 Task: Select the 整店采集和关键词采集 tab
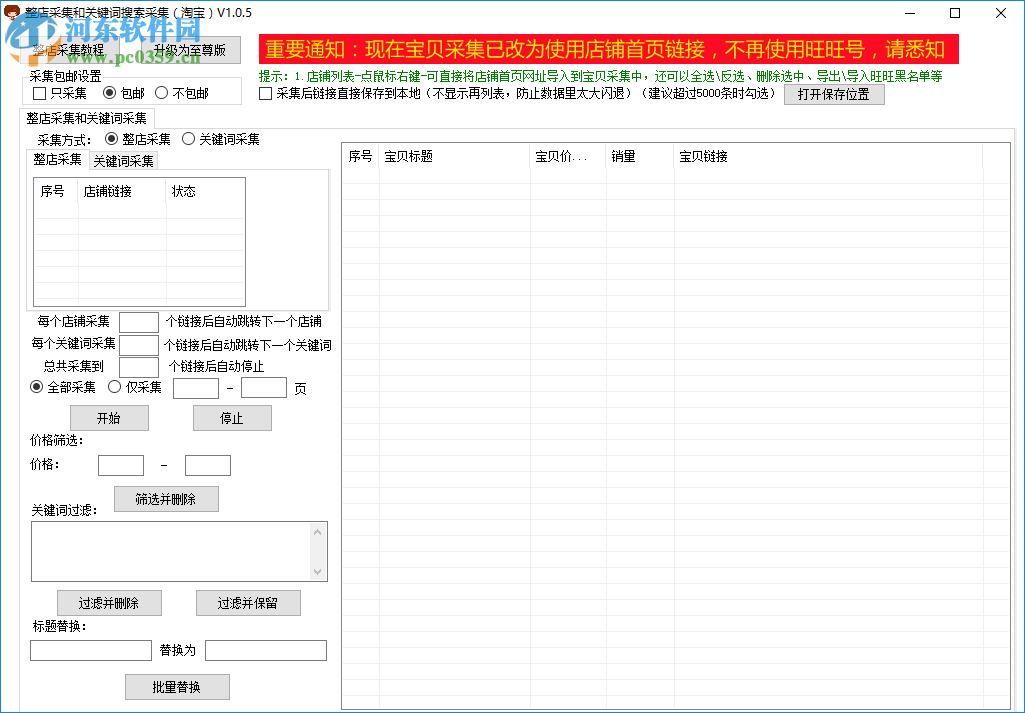click(84, 117)
